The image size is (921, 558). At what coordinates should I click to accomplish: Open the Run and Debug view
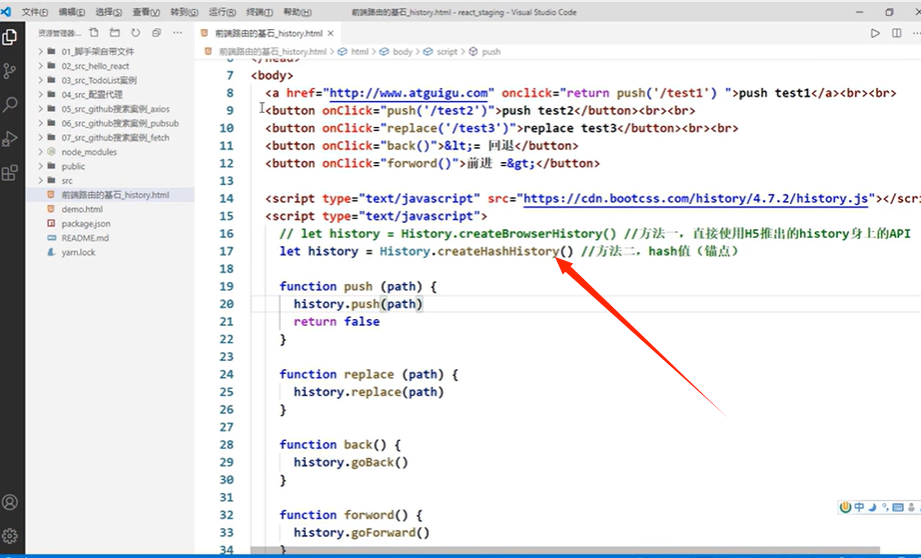[10, 139]
